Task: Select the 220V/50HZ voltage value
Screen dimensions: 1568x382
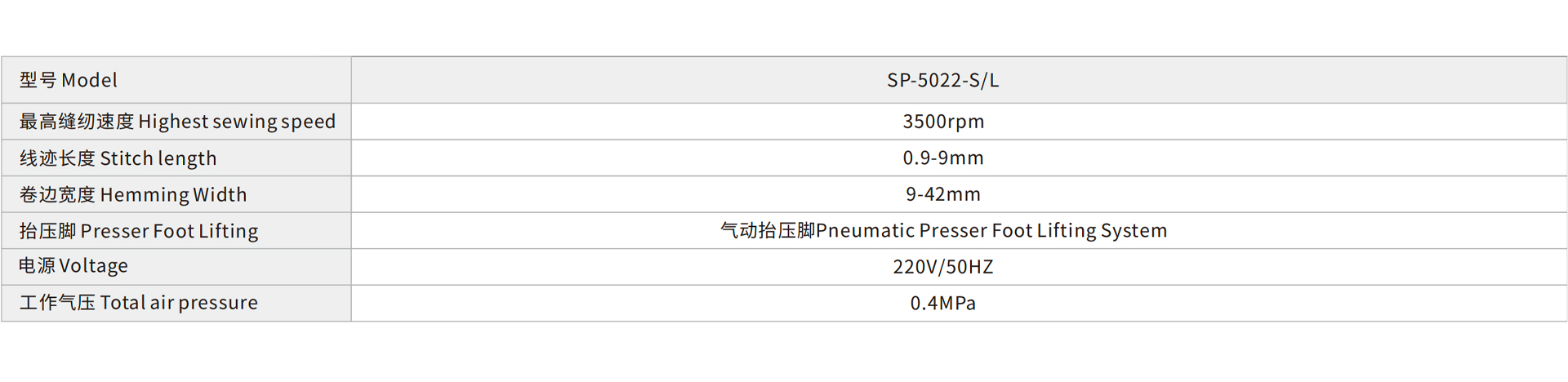Action: click(x=943, y=267)
